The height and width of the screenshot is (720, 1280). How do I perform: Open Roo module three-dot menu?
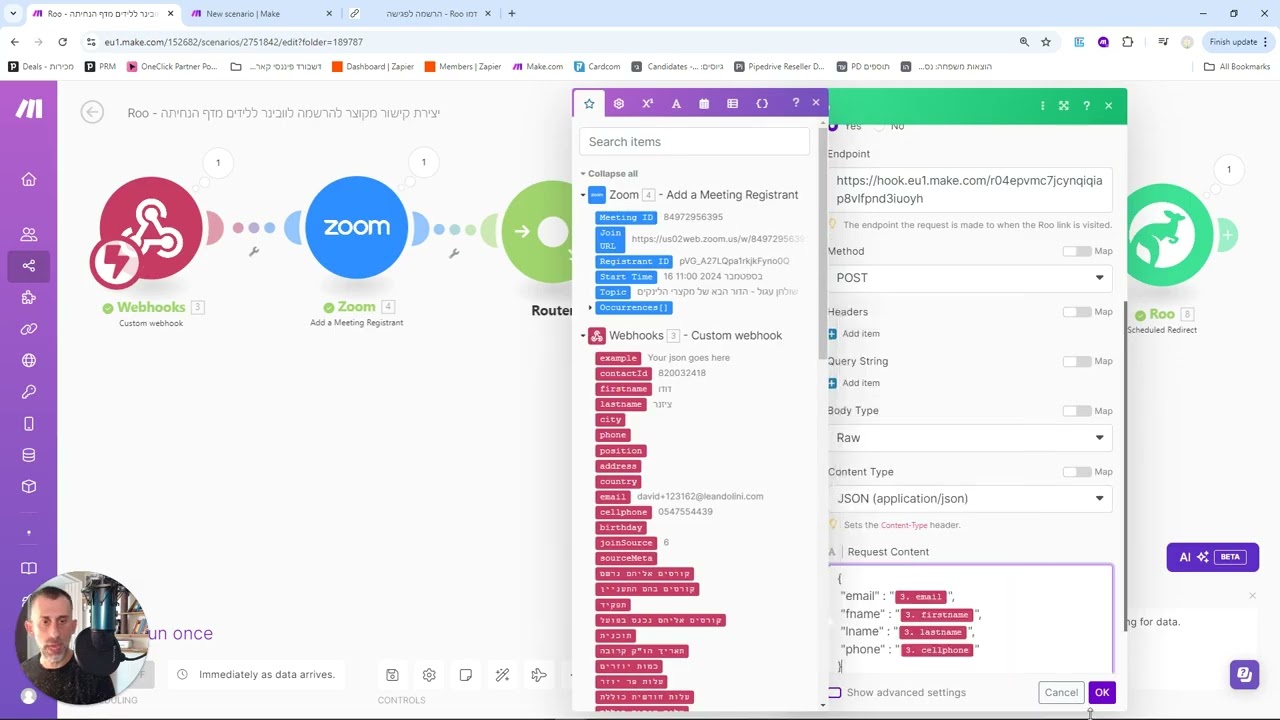click(x=1042, y=105)
